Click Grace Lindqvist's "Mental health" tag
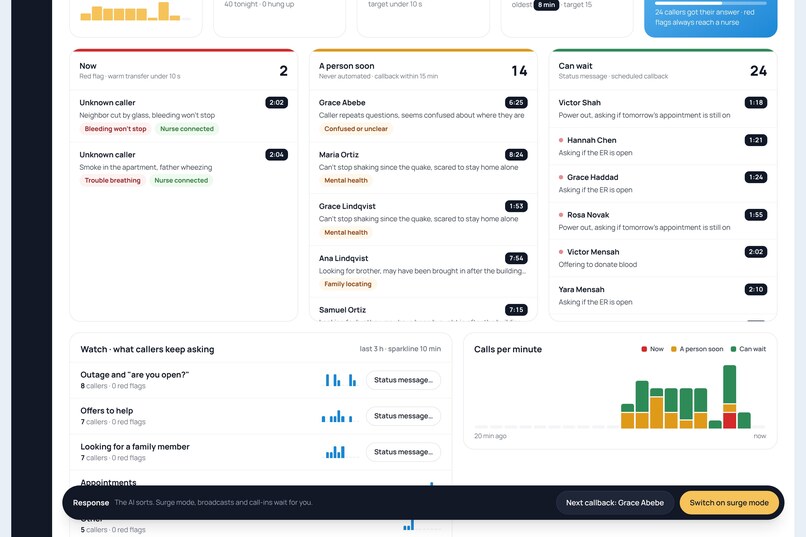 pos(345,232)
